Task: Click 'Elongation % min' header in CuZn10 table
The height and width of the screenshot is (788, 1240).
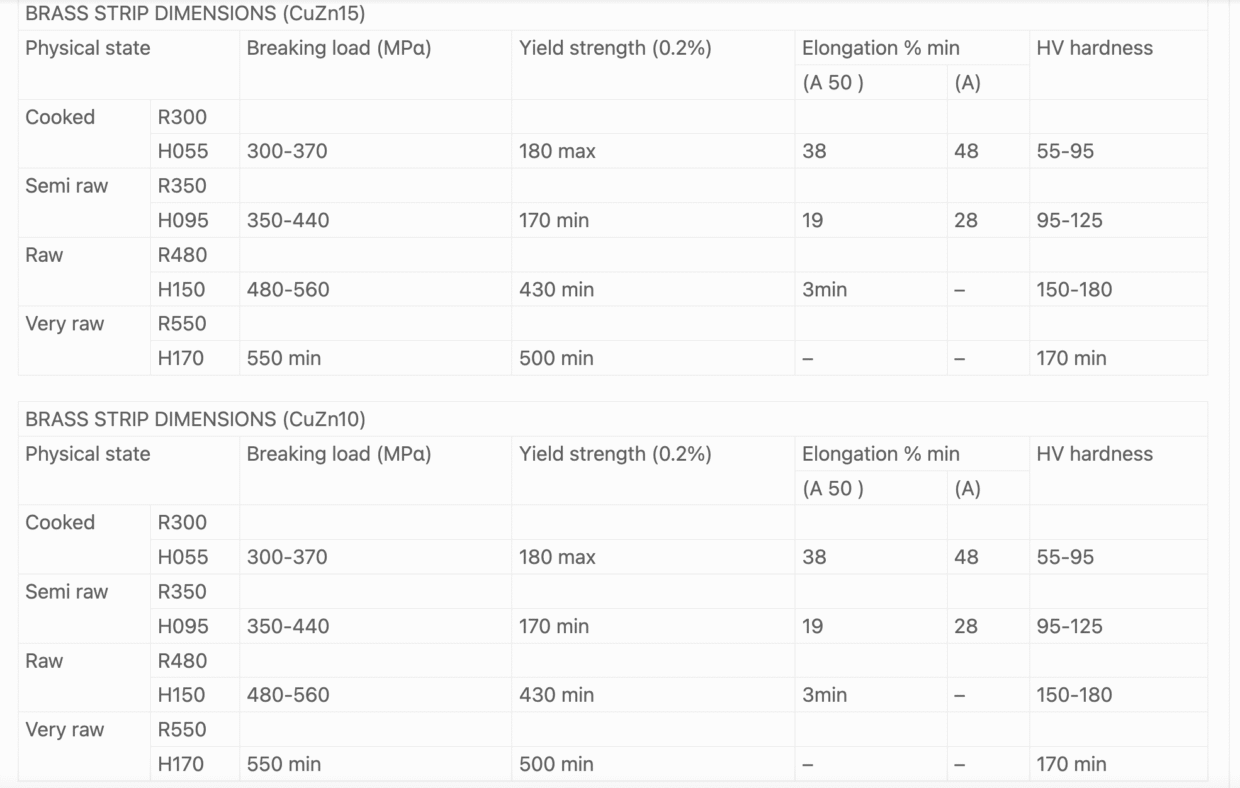Action: tap(880, 454)
